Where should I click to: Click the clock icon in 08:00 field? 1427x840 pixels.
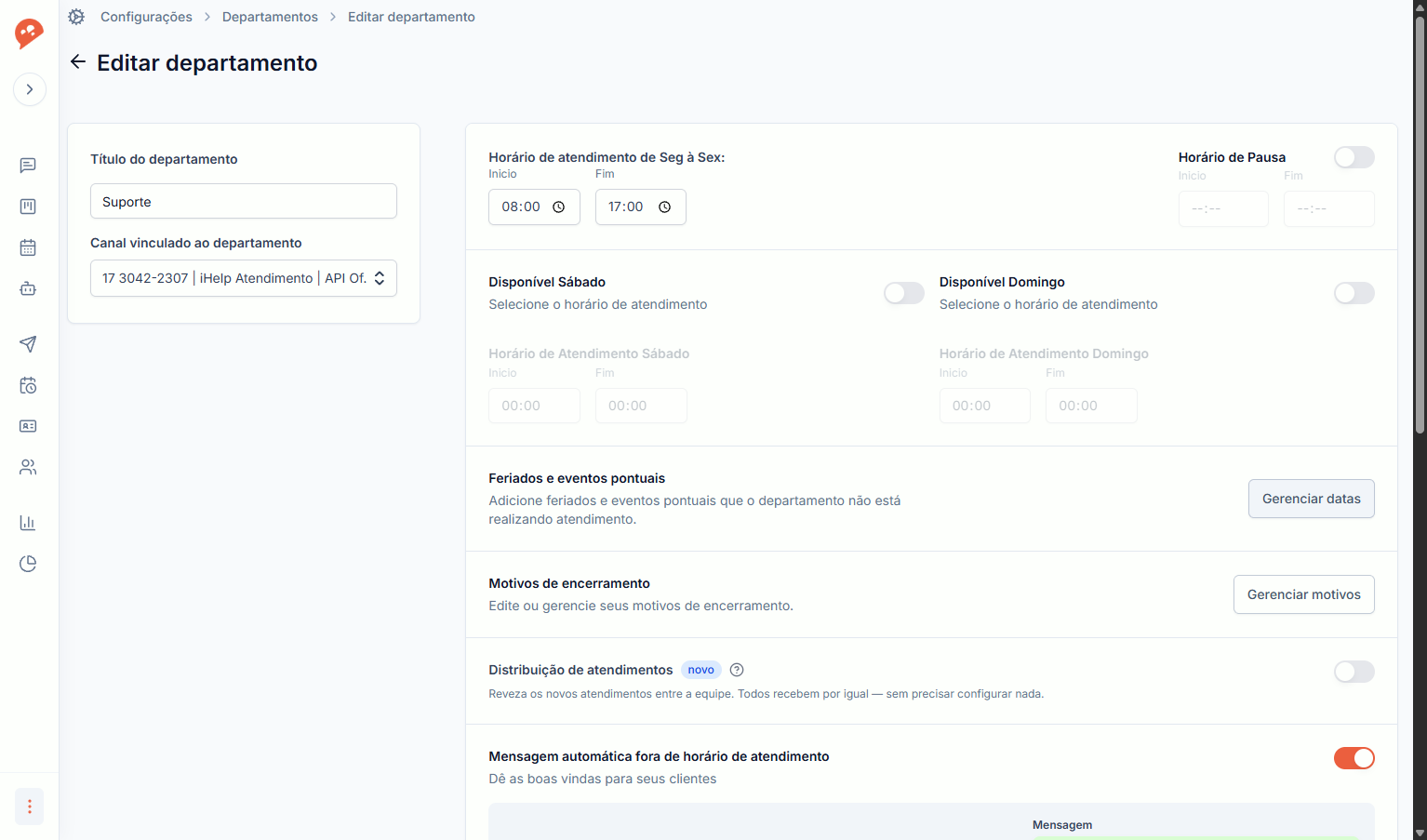559,207
